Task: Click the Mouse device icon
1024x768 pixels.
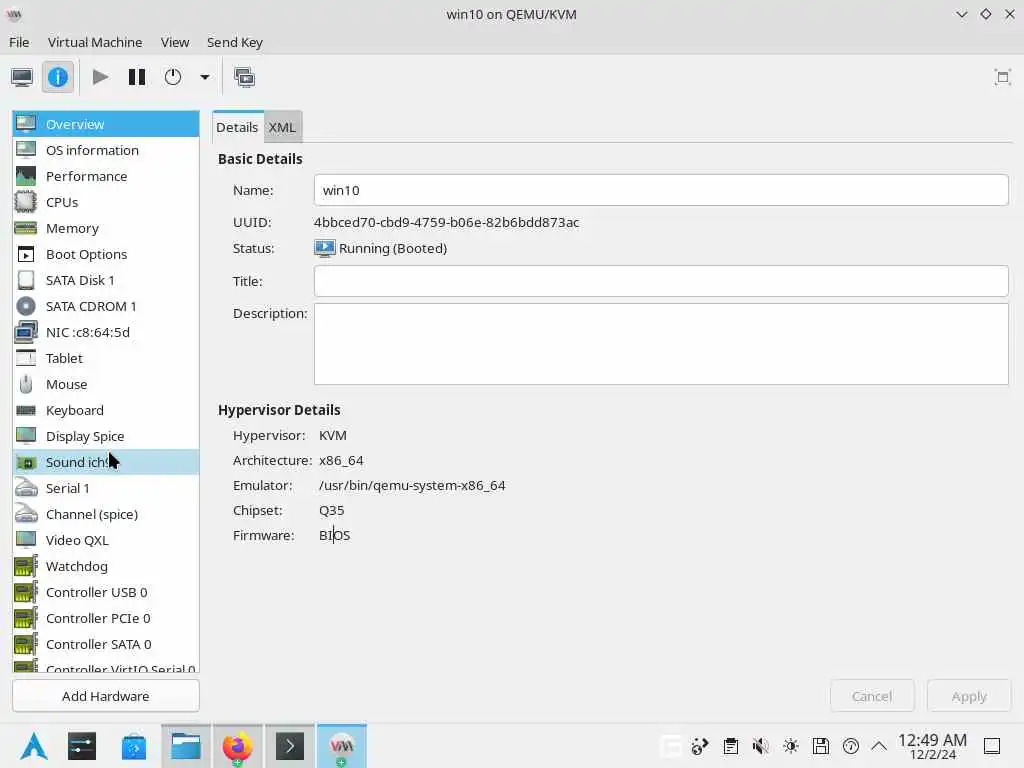Action: [x=26, y=384]
